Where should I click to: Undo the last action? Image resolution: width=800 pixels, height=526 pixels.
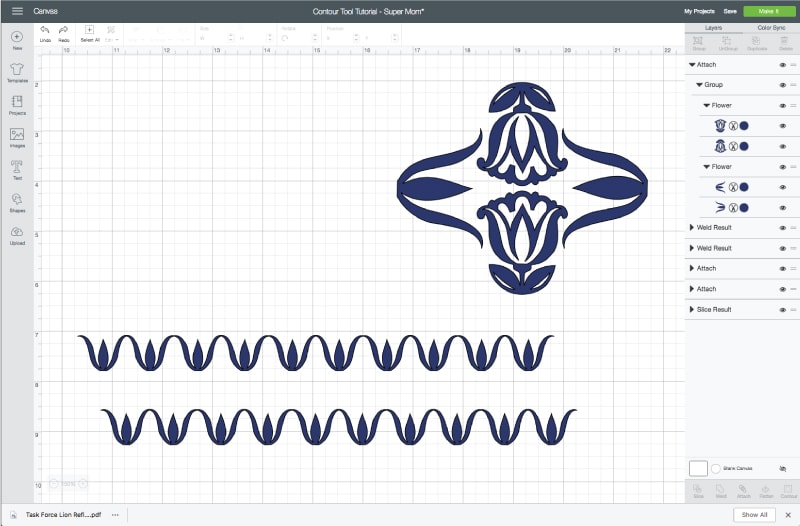click(x=45, y=32)
